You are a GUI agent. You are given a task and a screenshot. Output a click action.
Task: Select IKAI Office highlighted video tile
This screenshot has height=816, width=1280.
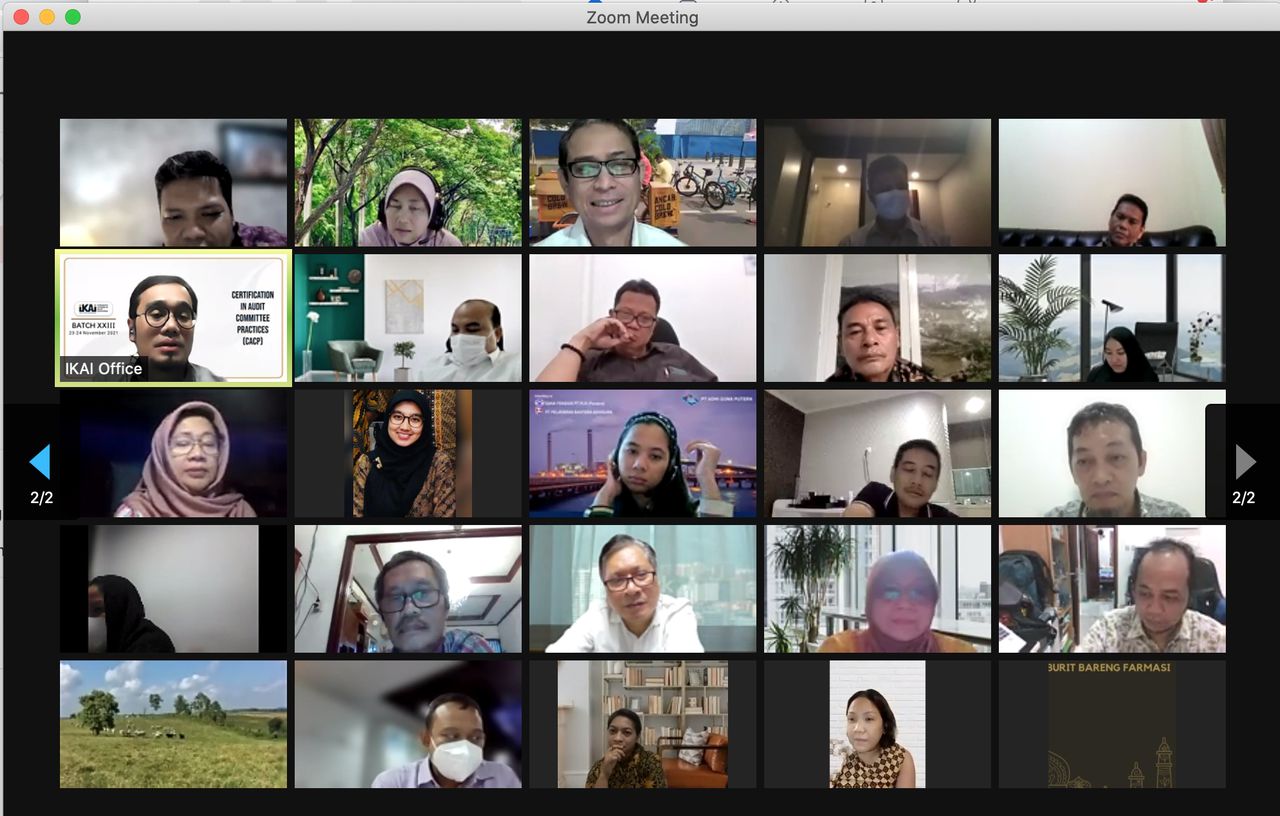tap(173, 317)
